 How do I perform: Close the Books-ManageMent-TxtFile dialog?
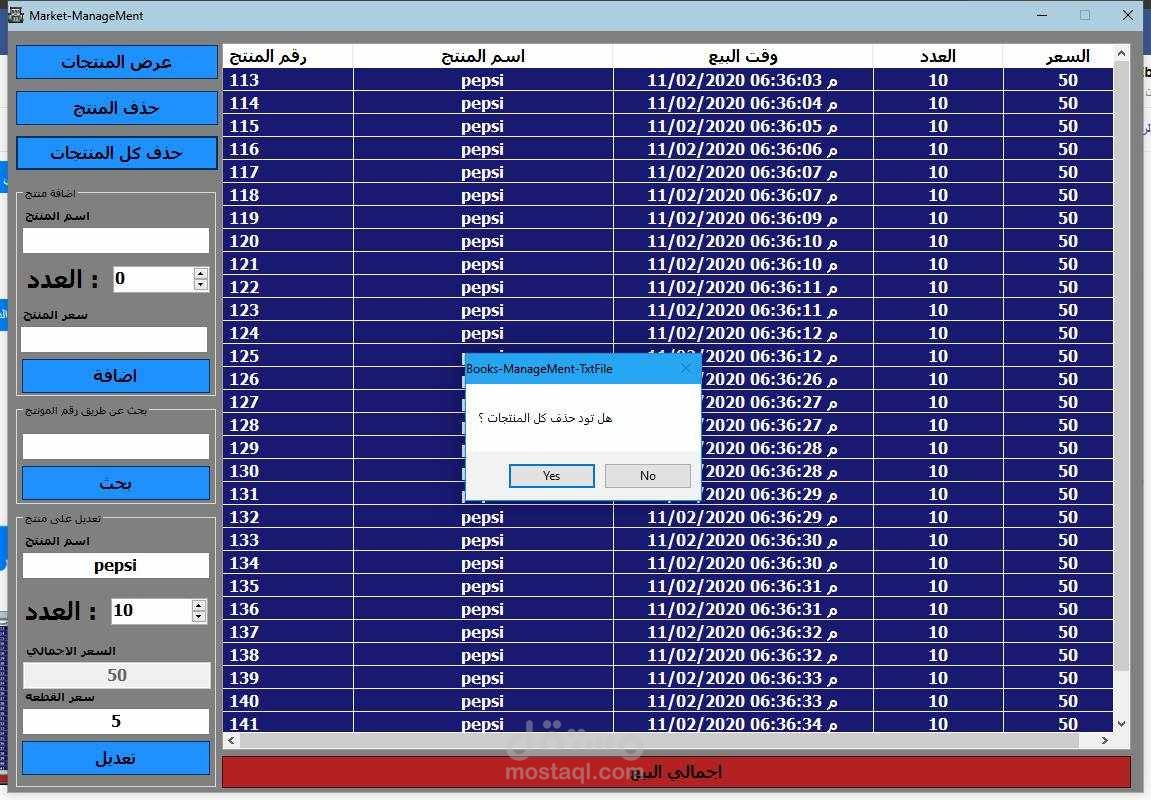686,368
